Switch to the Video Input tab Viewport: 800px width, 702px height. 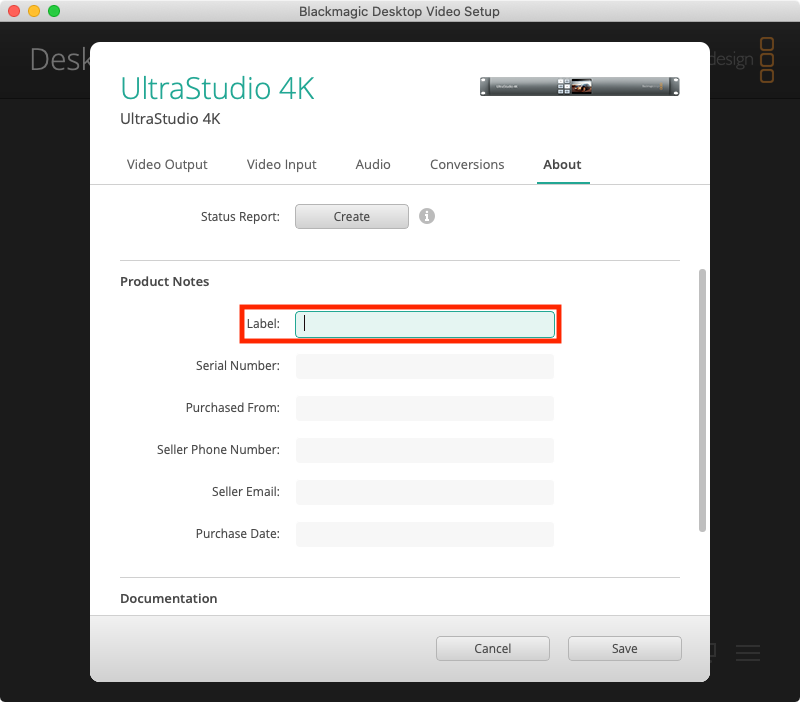tap(282, 164)
